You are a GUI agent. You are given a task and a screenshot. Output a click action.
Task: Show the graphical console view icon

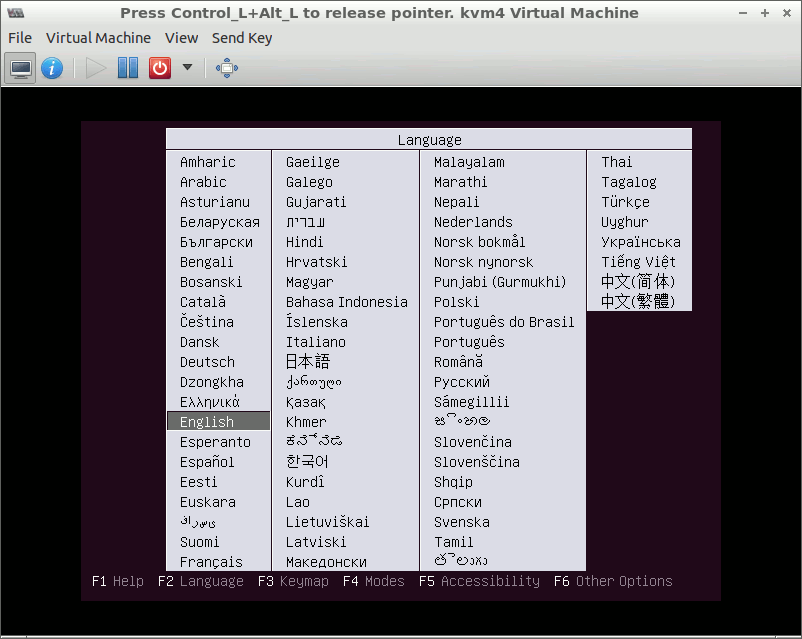[21, 68]
